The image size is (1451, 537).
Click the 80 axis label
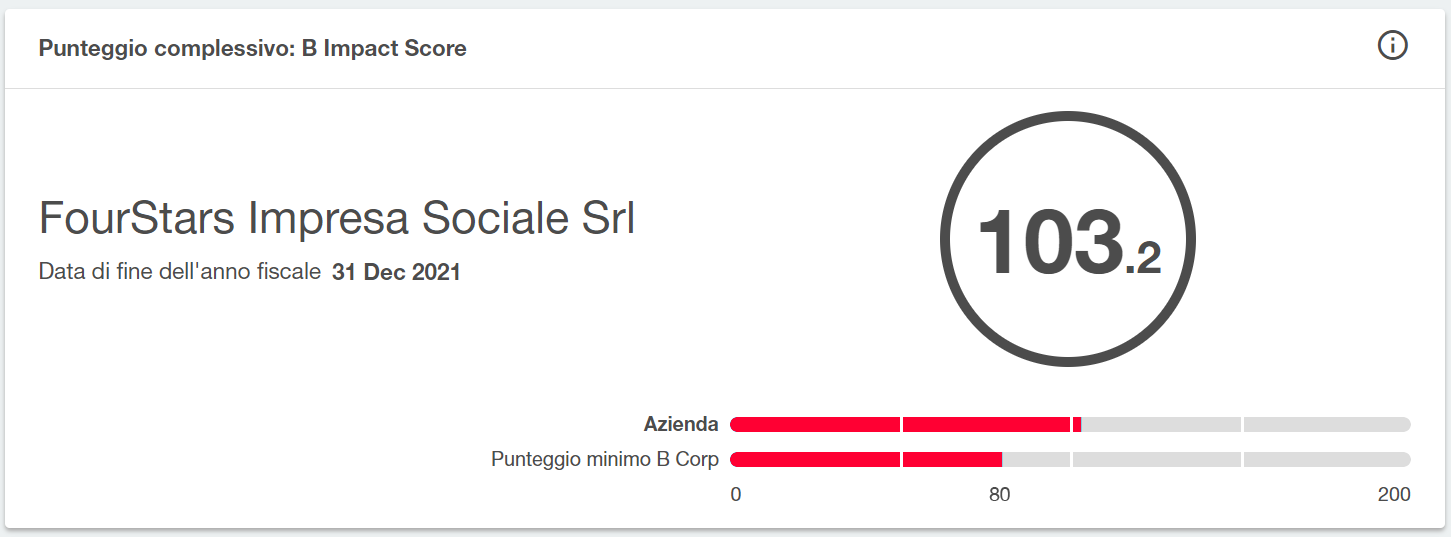point(1000,494)
